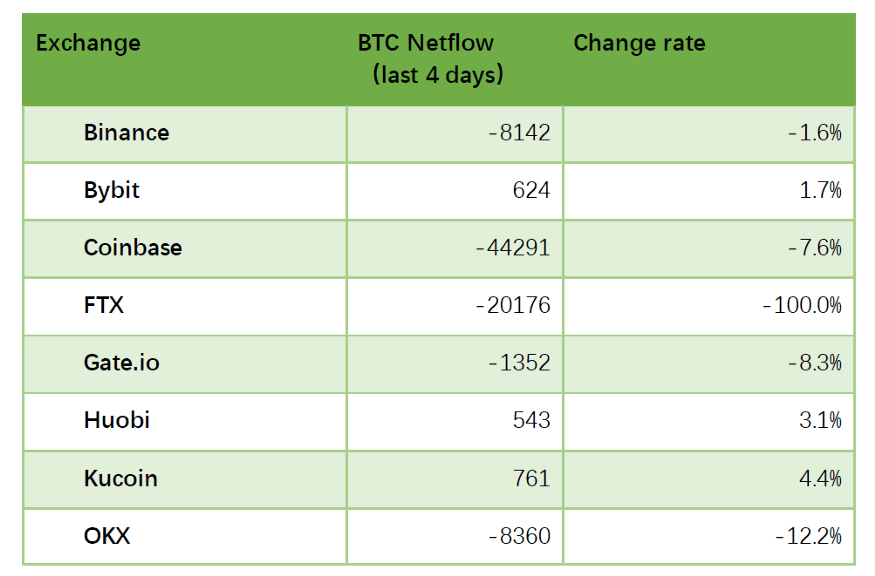
Task: Select the FTX exchange cell
Action: click(104, 305)
